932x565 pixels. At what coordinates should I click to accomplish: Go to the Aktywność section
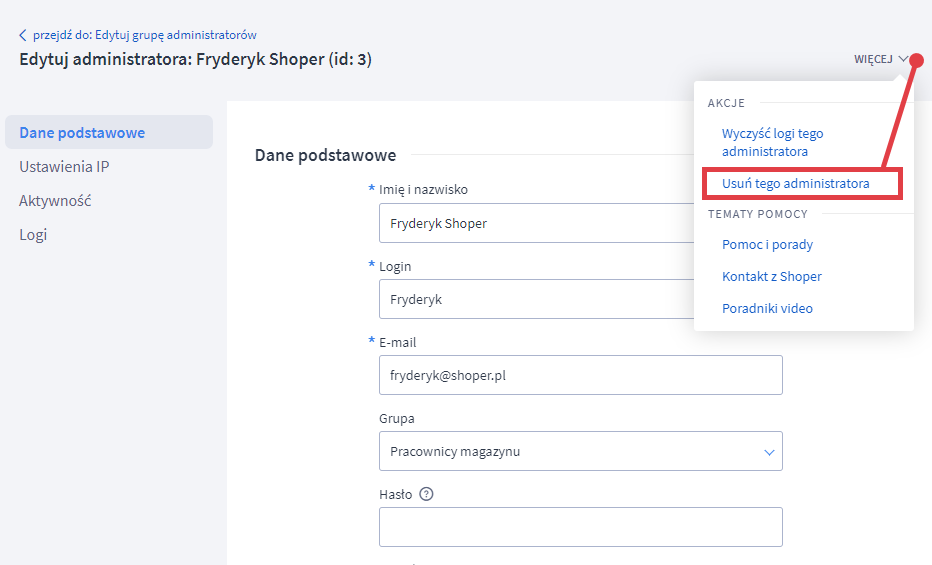pyautogui.click(x=55, y=201)
